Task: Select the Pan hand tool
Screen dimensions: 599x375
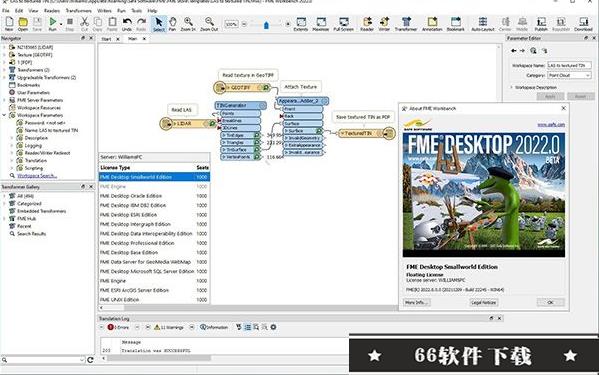Action: tap(173, 24)
